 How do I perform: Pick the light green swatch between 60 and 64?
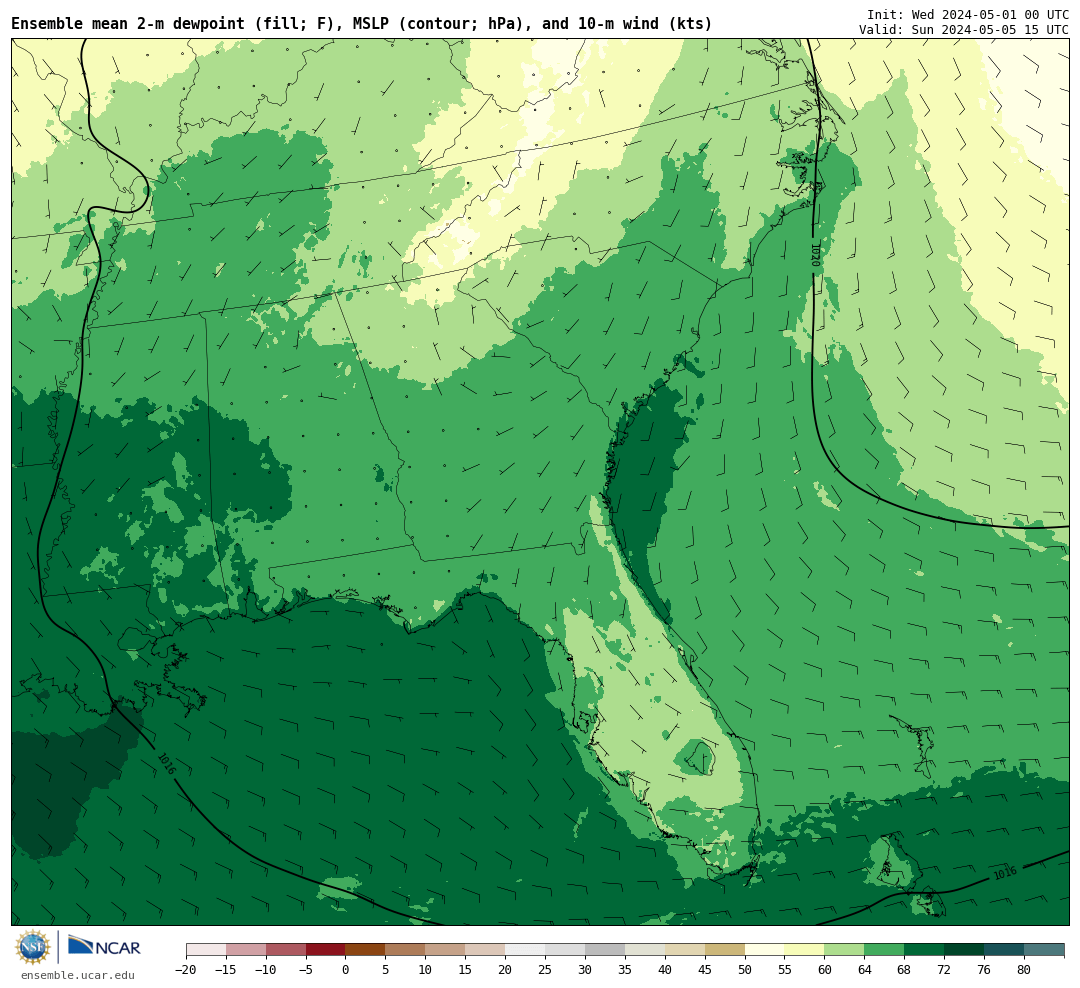pyautogui.click(x=844, y=950)
